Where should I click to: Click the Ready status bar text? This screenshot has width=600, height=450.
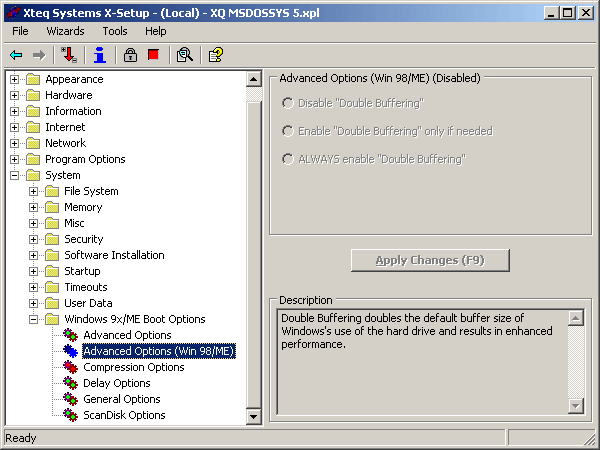(21, 438)
